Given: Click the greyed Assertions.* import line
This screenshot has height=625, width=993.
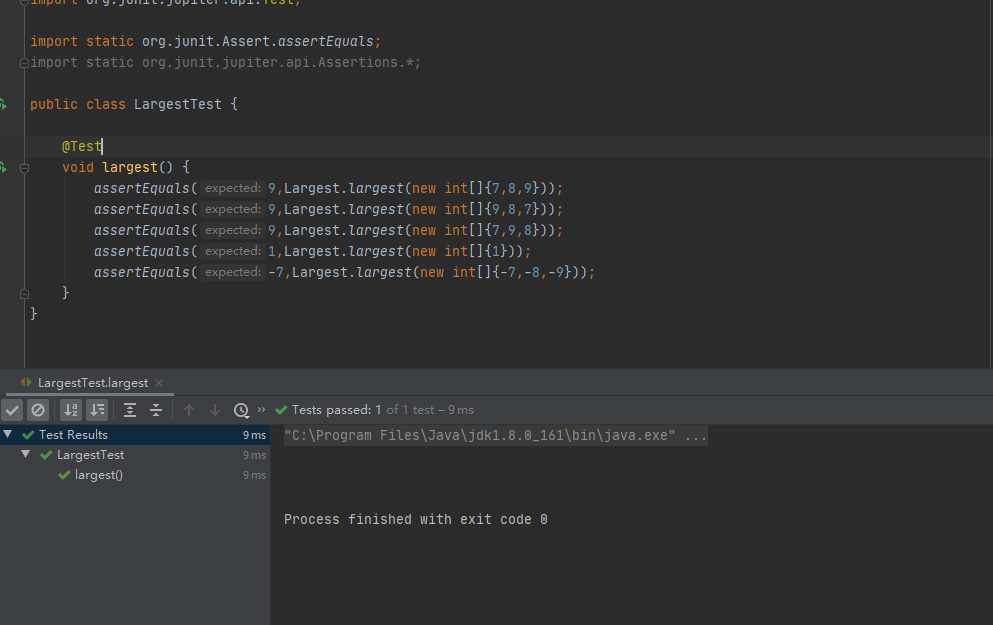Looking at the screenshot, I should tap(225, 62).
